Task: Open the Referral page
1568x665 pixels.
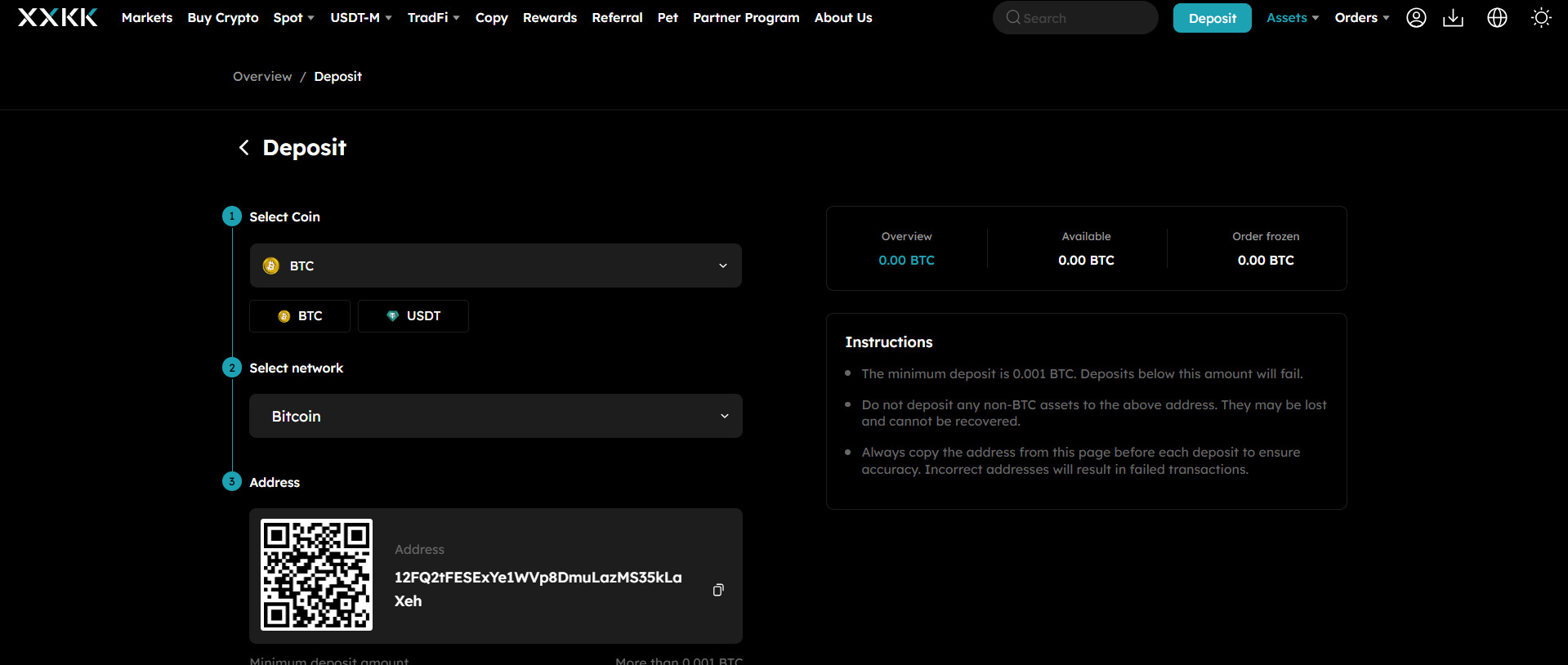Action: (x=617, y=18)
